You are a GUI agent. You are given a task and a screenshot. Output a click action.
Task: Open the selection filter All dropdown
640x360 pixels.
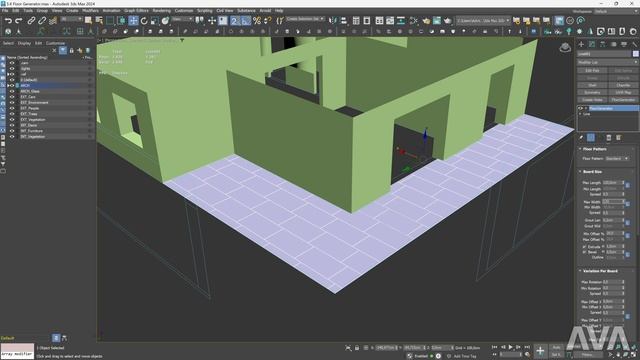[x=71, y=19]
